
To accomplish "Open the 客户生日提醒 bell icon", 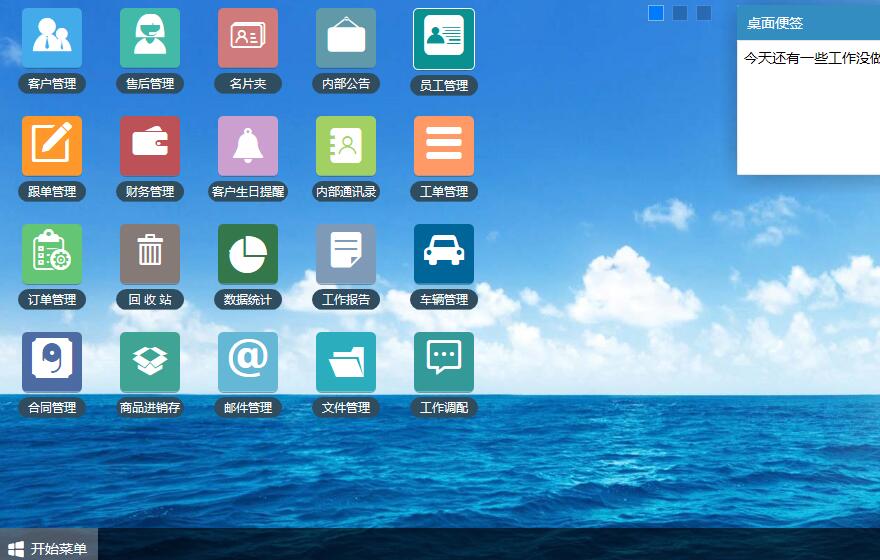I will 248,146.
